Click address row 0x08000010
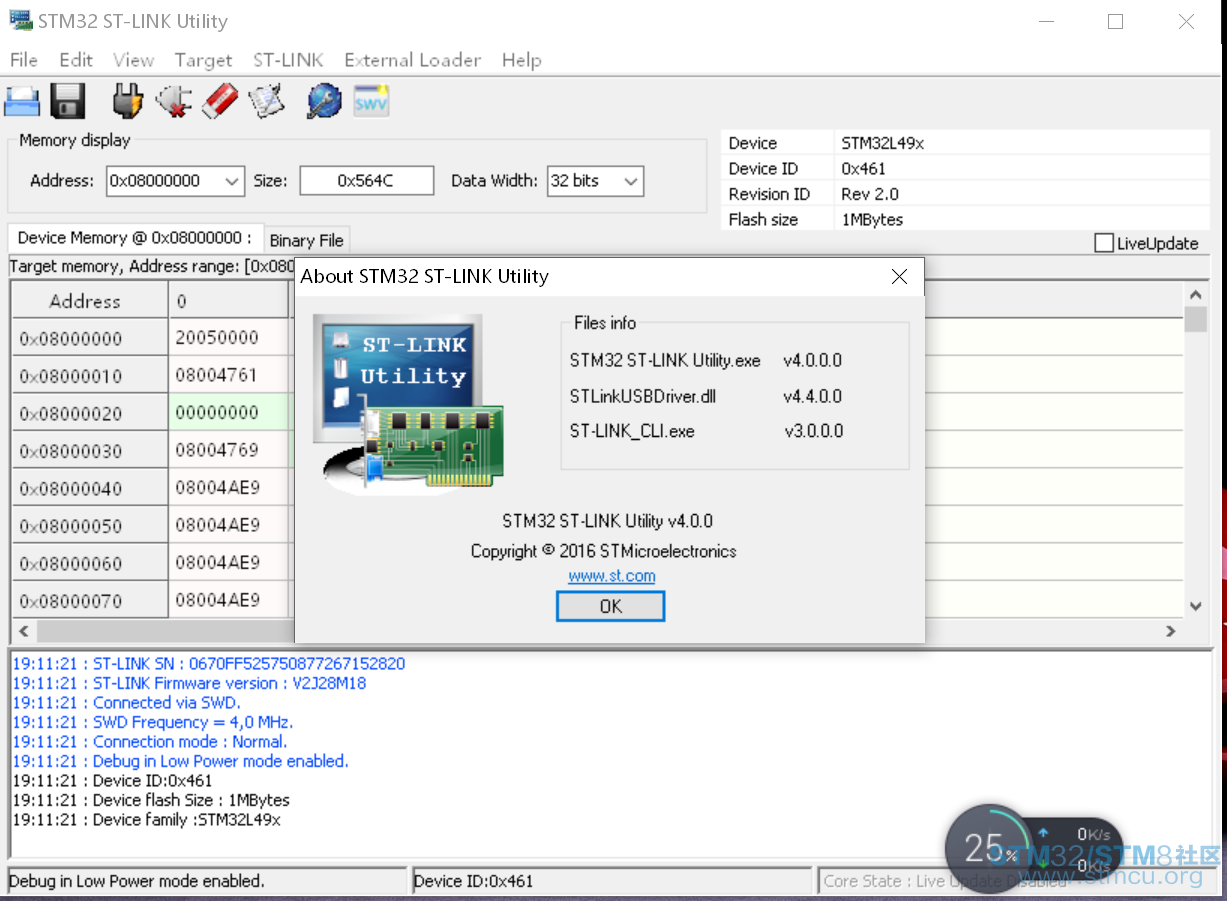The width and height of the screenshot is (1227, 901). coord(90,375)
